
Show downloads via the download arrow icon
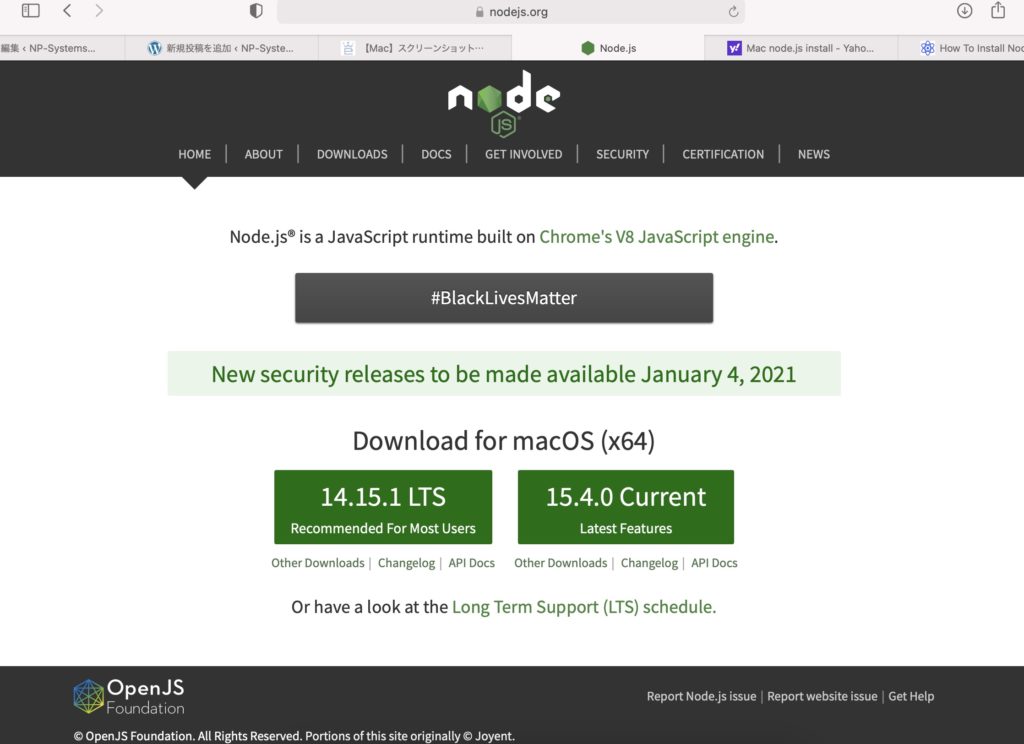coord(964,10)
